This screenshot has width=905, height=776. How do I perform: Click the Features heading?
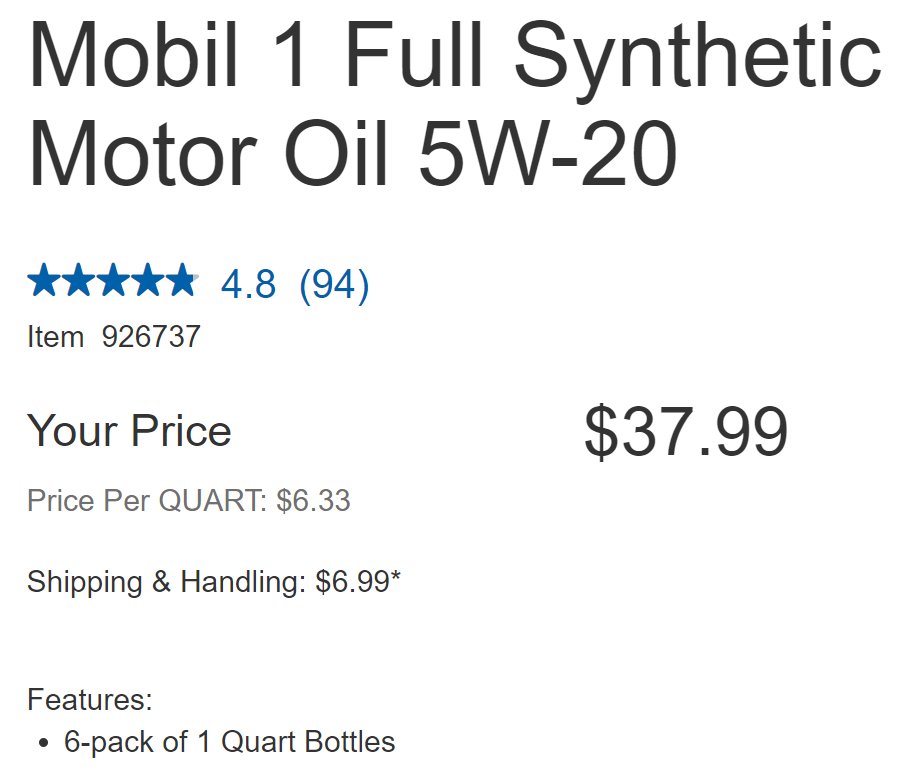point(90,700)
